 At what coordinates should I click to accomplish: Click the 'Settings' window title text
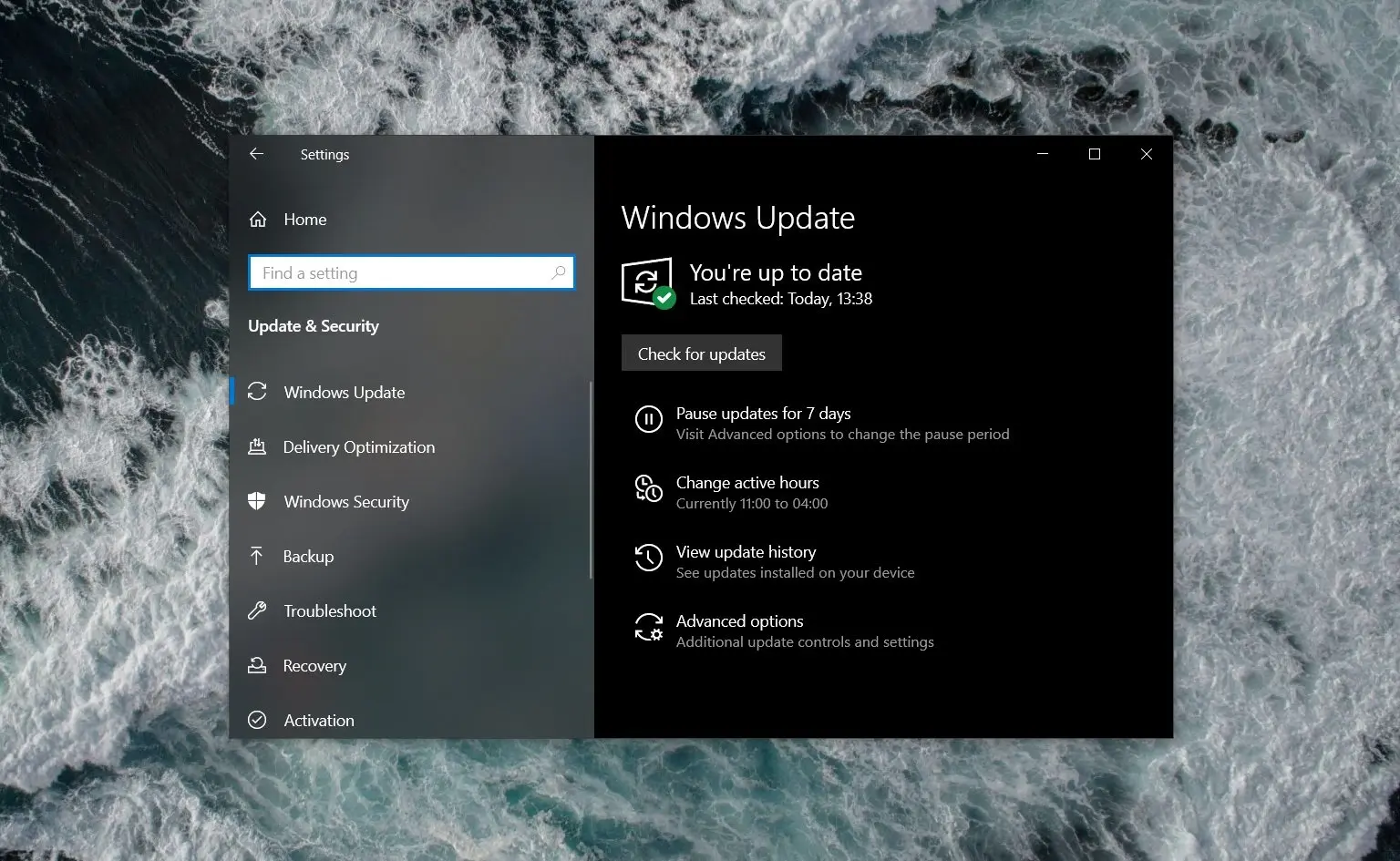pyautogui.click(x=324, y=155)
